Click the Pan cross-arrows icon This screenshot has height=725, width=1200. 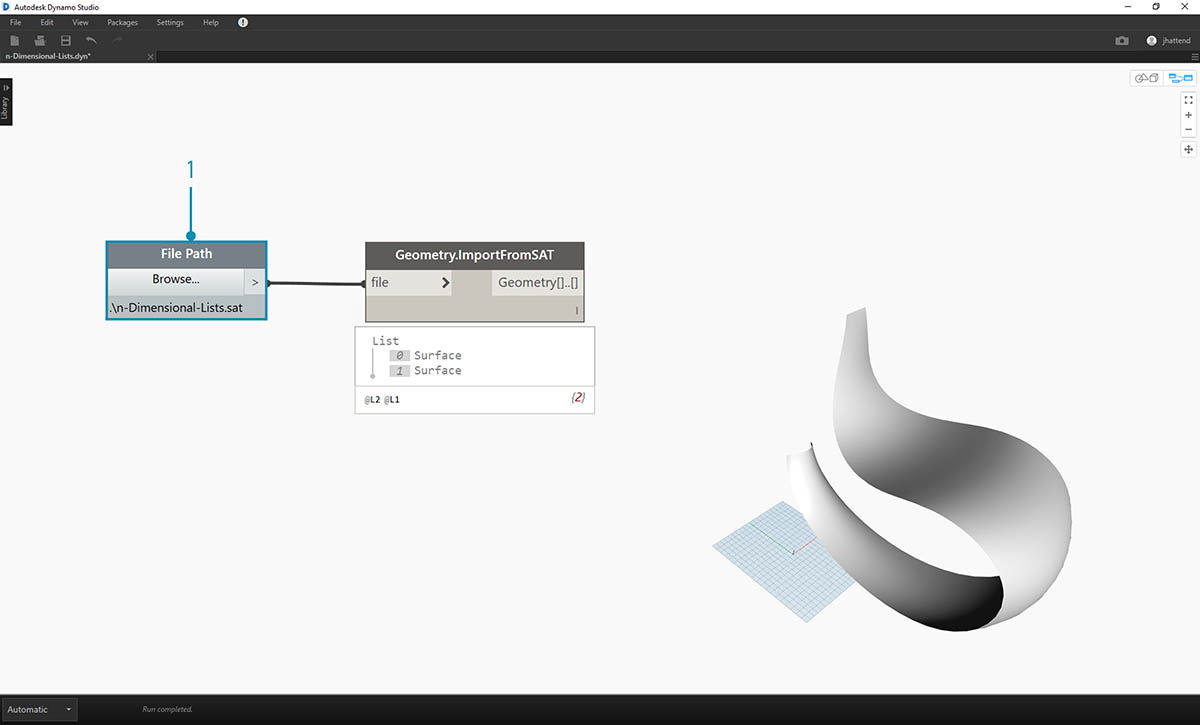point(1189,149)
